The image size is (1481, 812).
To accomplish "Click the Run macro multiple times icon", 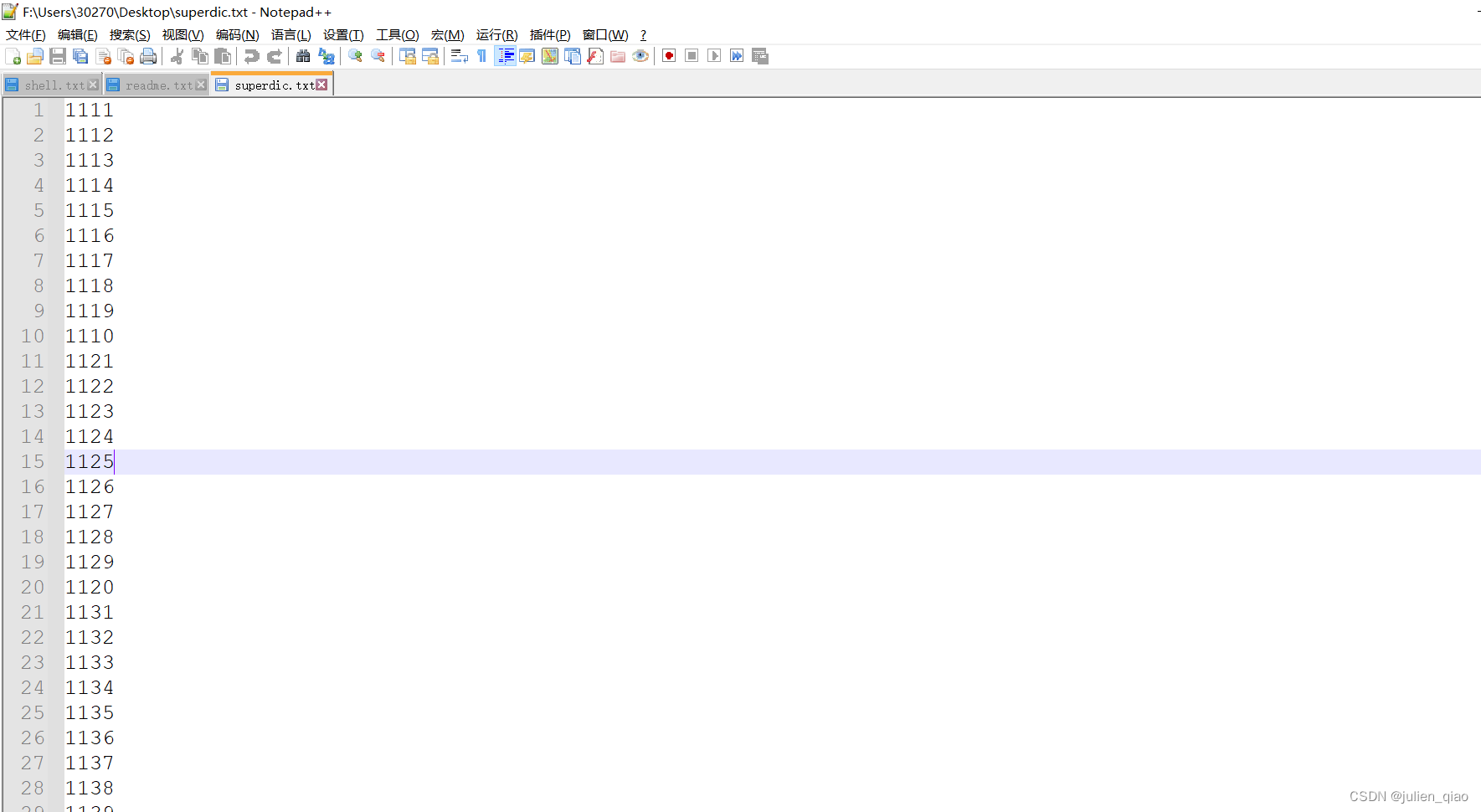I will pos(737,56).
